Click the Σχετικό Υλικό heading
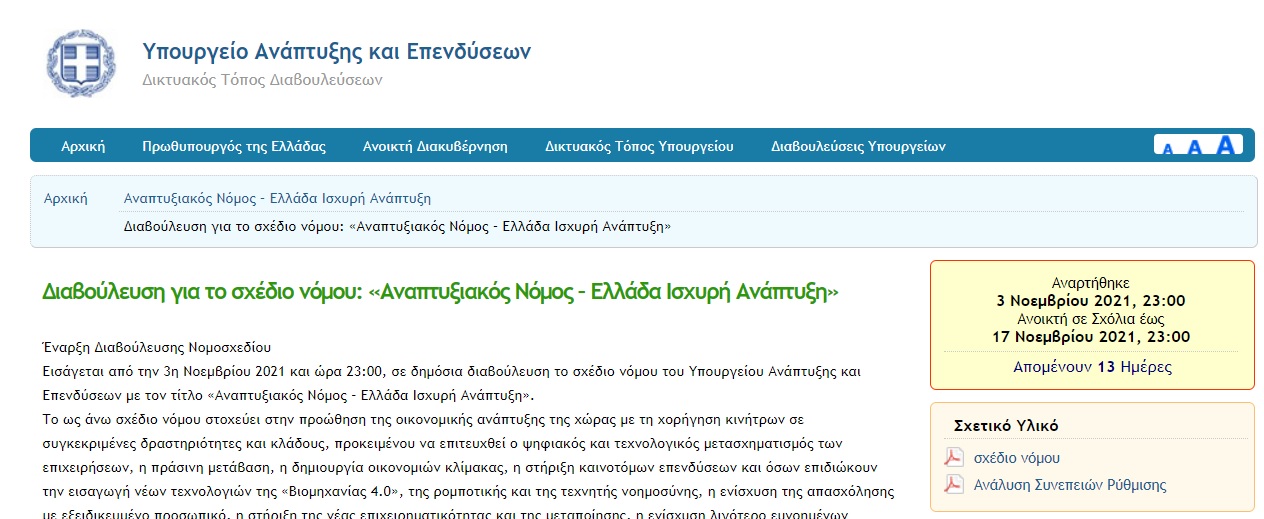 point(1006,425)
